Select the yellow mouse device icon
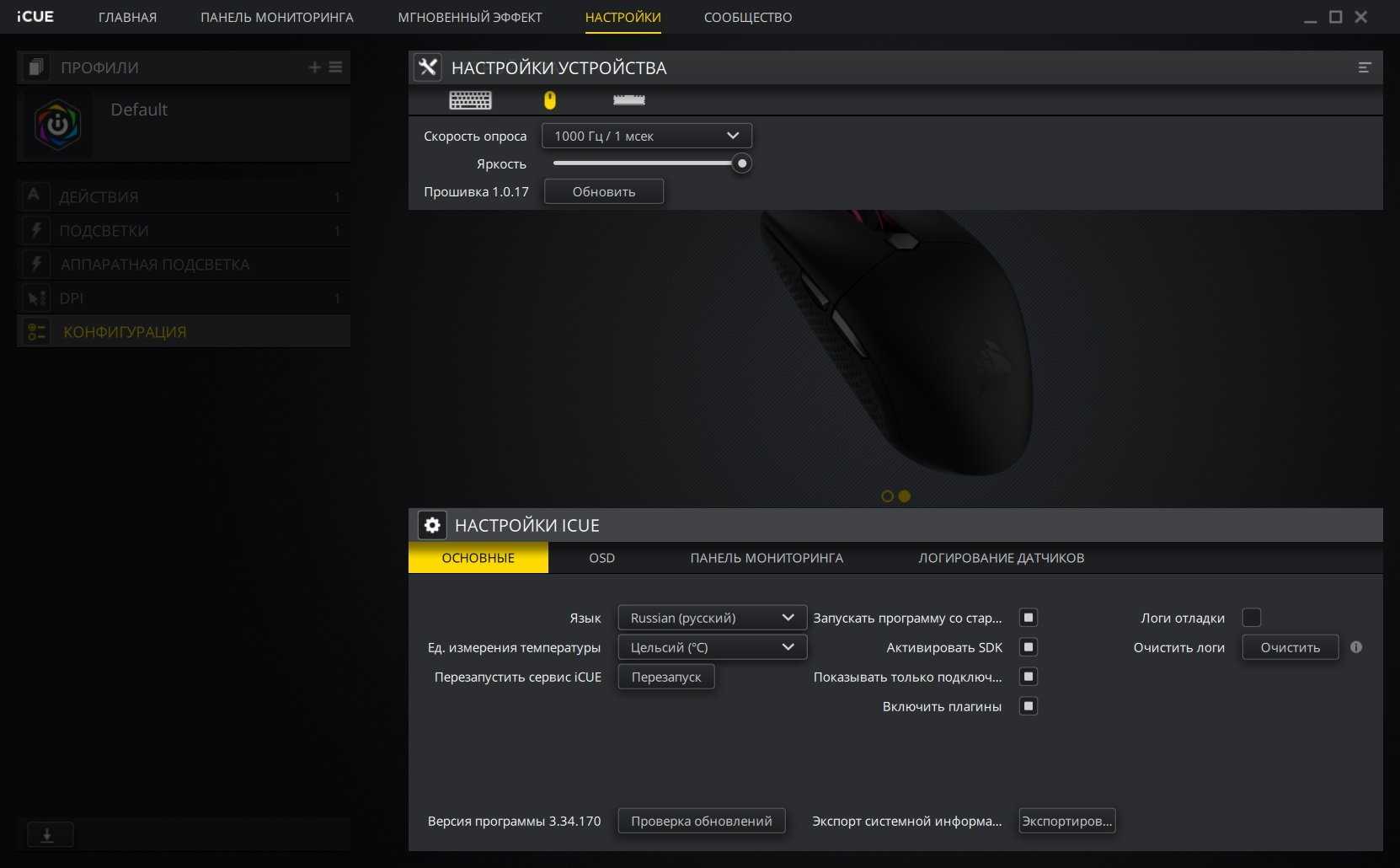The height and width of the screenshot is (868, 1400). pyautogui.click(x=550, y=101)
